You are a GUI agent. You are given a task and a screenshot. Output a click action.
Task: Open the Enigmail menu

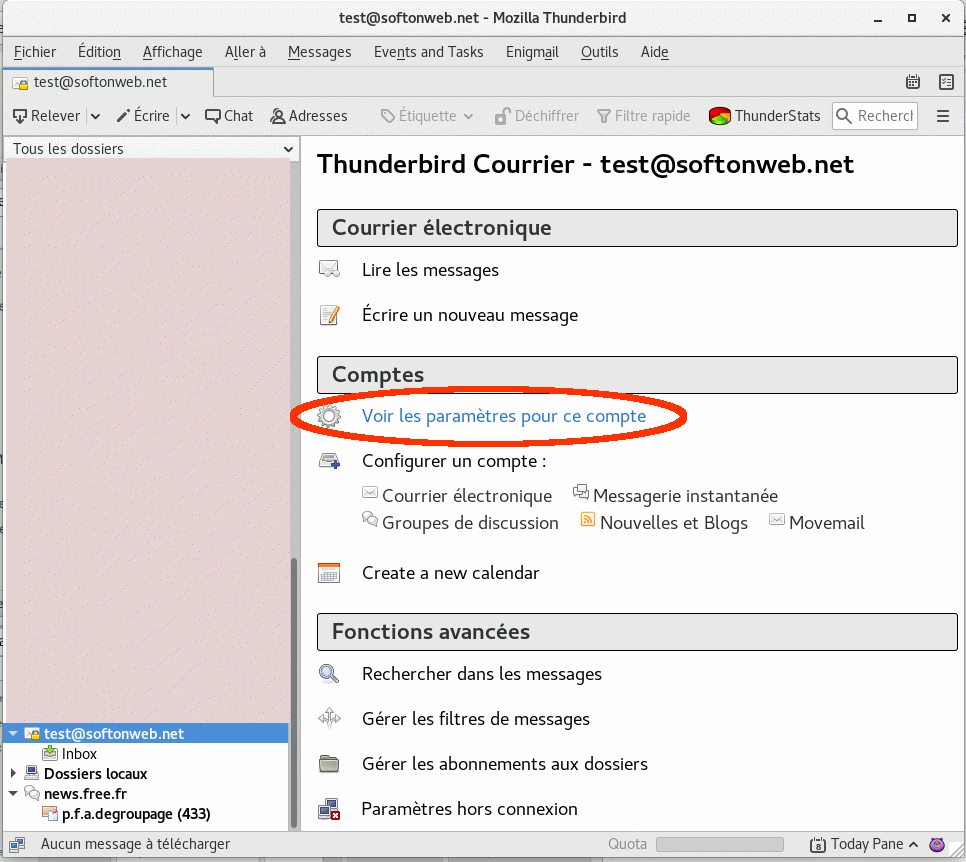click(x=531, y=52)
